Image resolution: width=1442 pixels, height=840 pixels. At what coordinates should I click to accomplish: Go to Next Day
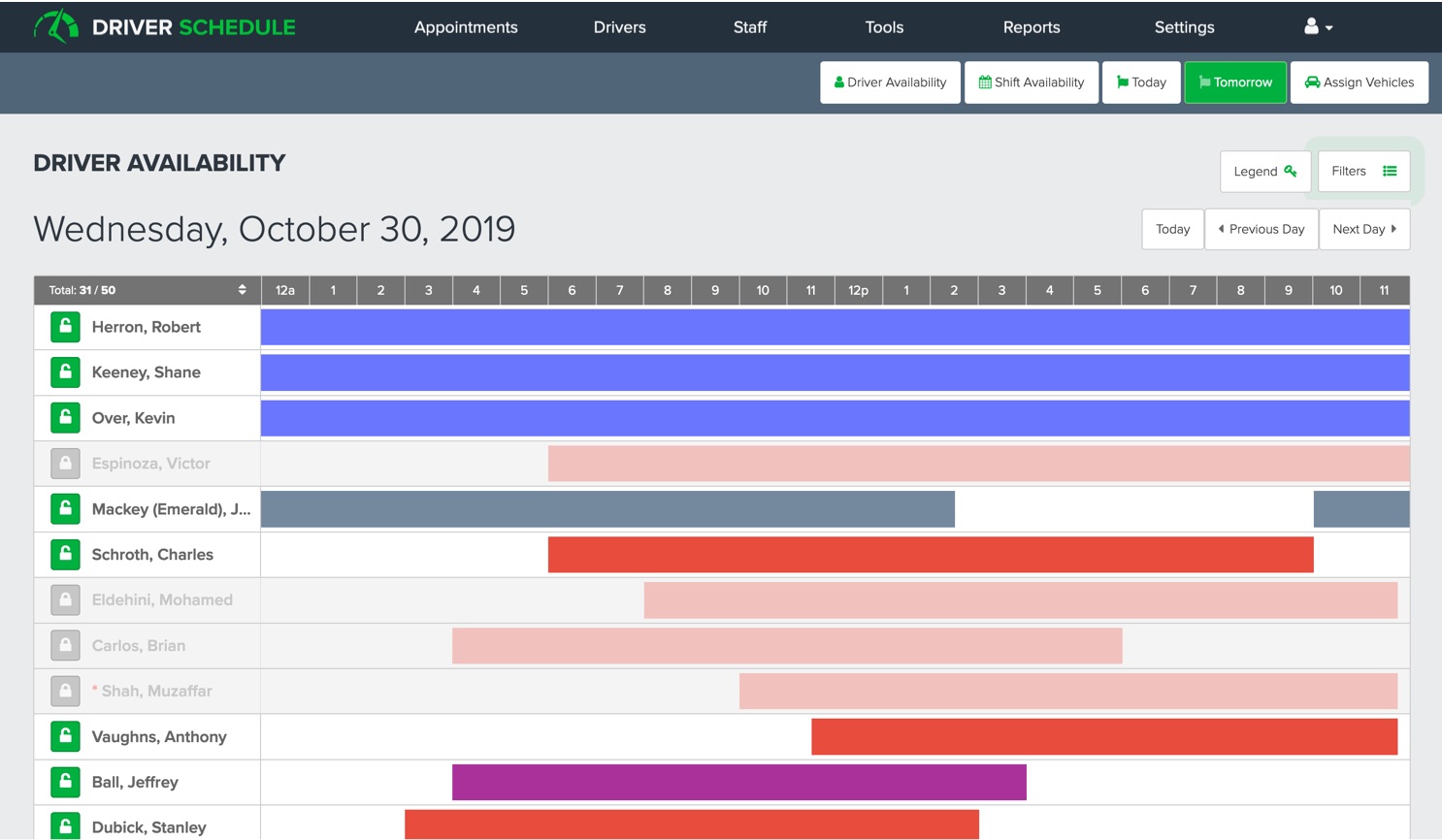[x=1363, y=230]
